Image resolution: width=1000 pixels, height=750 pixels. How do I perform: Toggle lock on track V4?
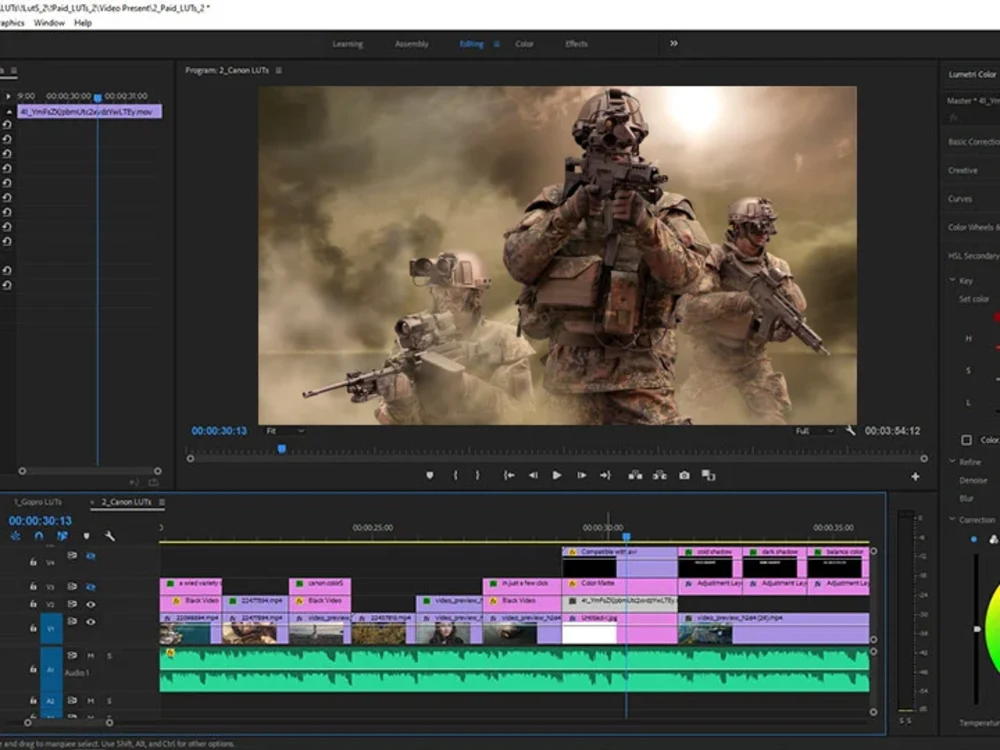tap(33, 562)
